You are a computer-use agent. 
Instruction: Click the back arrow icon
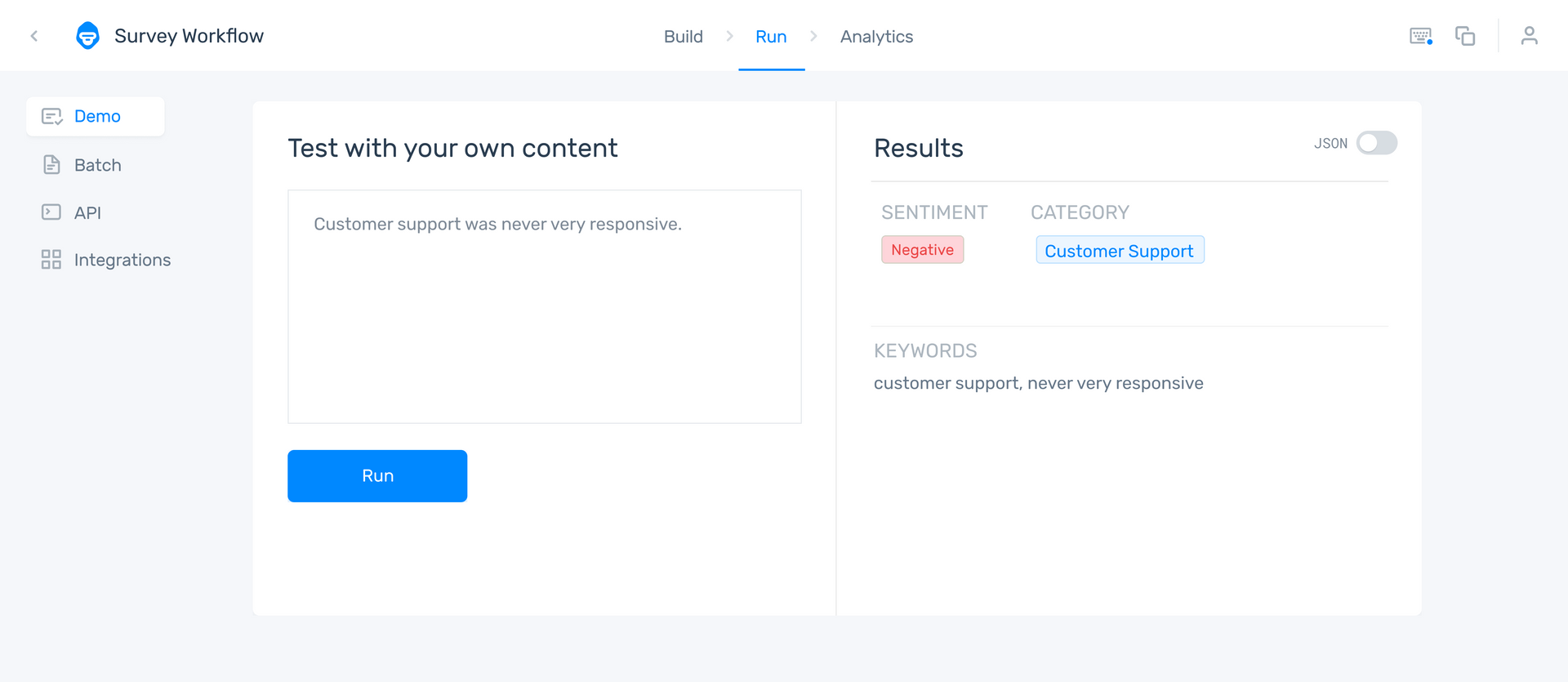click(34, 36)
